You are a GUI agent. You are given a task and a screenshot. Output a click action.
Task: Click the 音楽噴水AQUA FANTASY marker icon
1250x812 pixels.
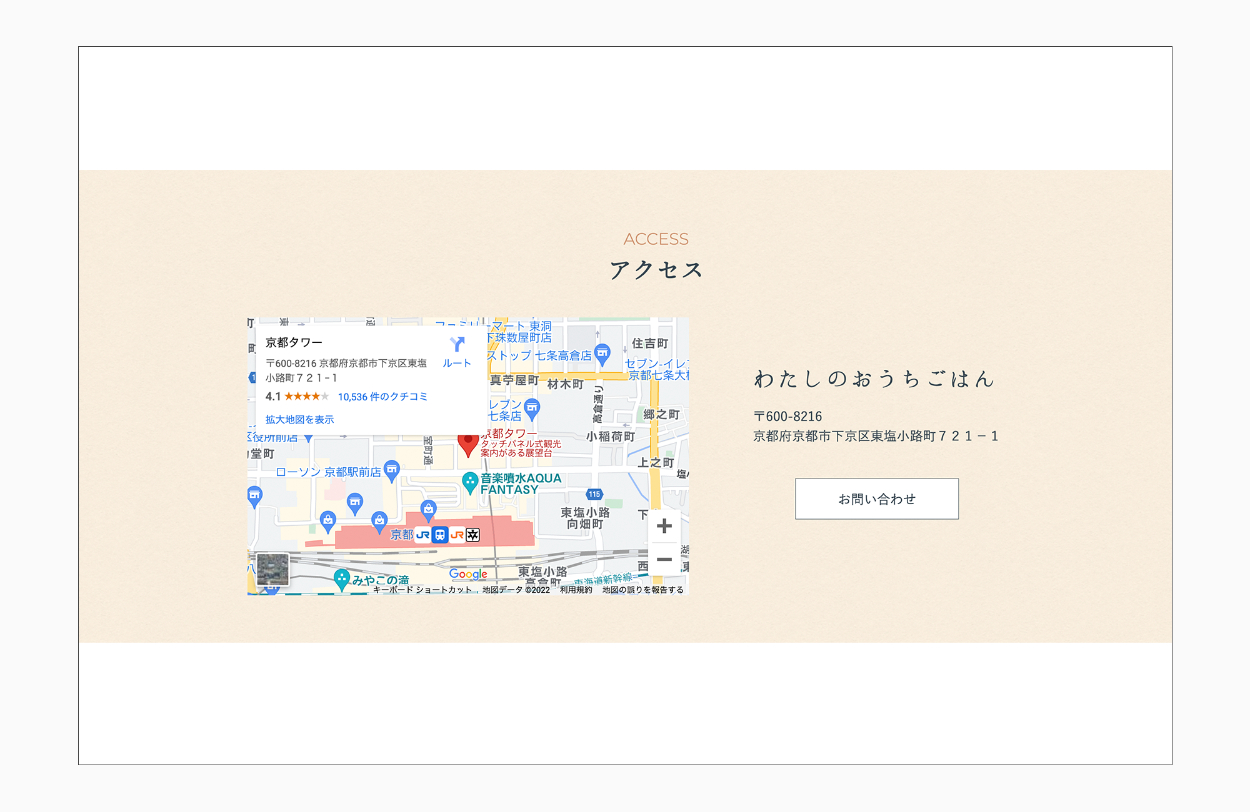click(x=470, y=483)
